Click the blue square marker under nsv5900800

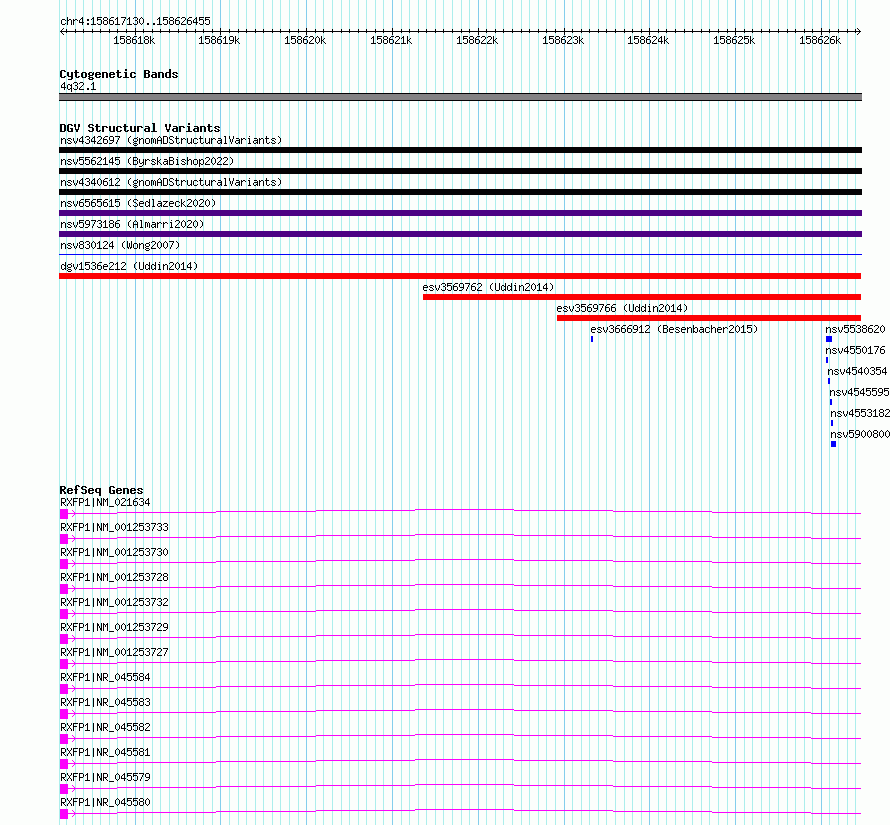833,444
